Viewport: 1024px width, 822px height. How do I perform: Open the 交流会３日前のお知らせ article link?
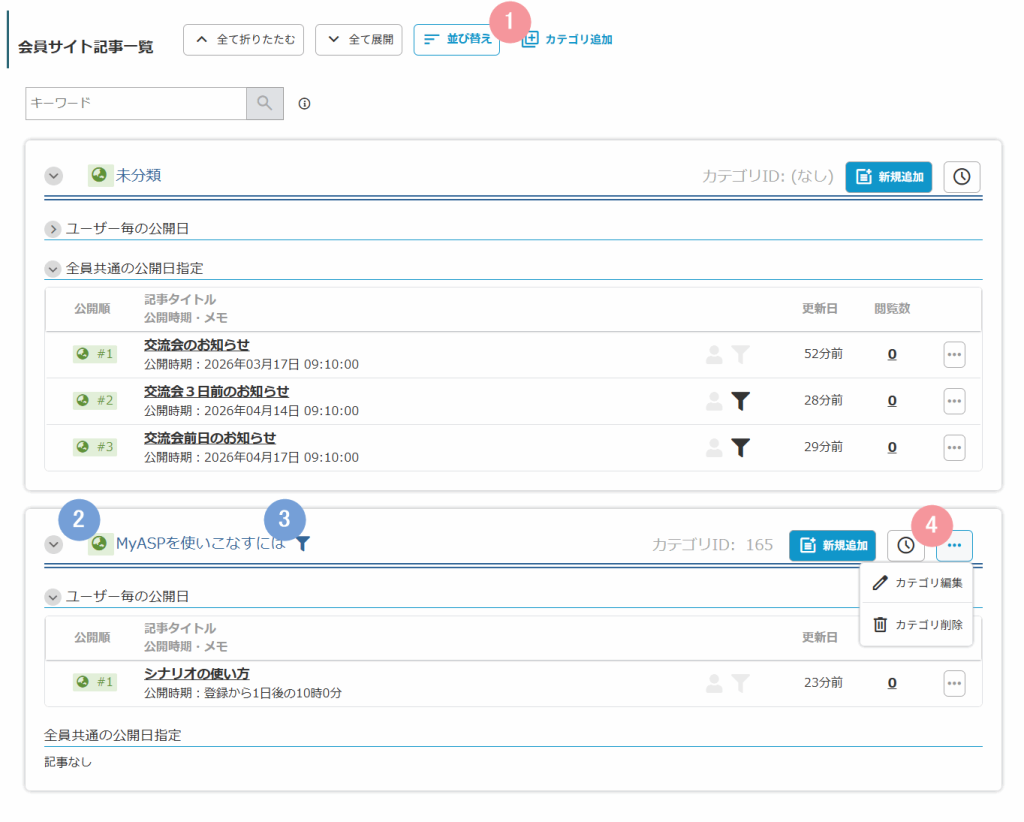click(216, 391)
